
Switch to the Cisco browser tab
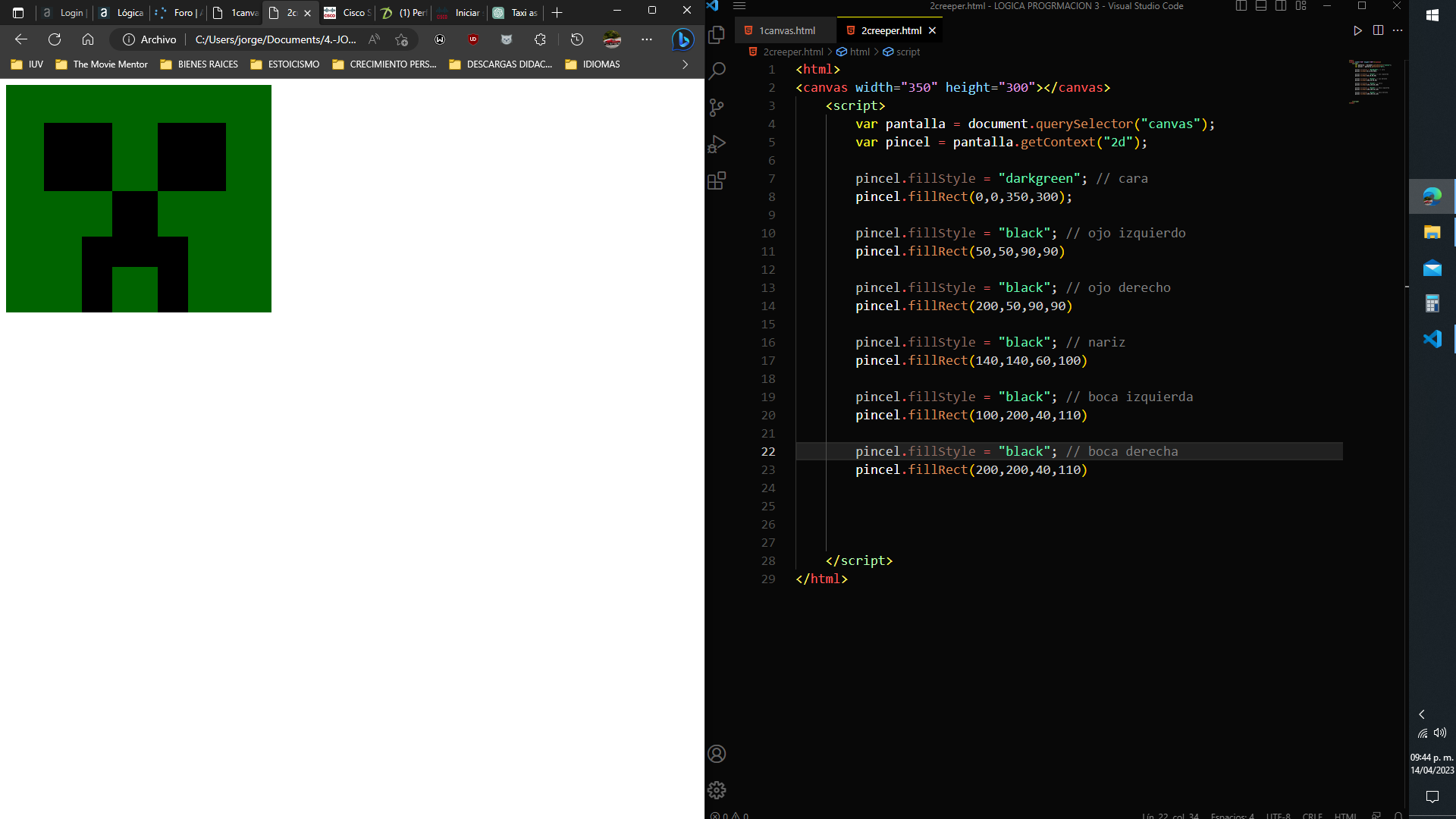pyautogui.click(x=347, y=13)
